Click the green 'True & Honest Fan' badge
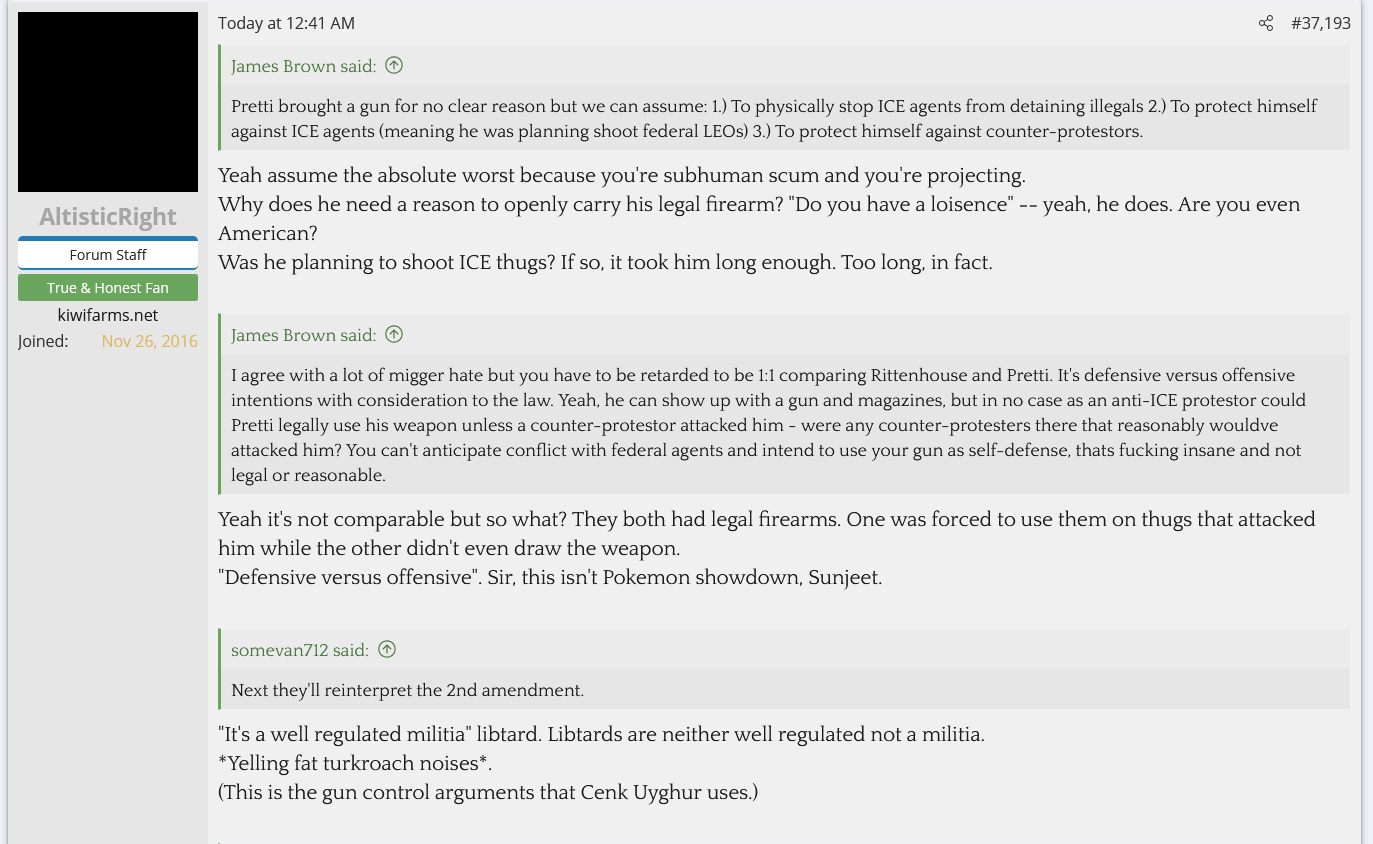Image resolution: width=1373 pixels, height=844 pixels. point(108,288)
